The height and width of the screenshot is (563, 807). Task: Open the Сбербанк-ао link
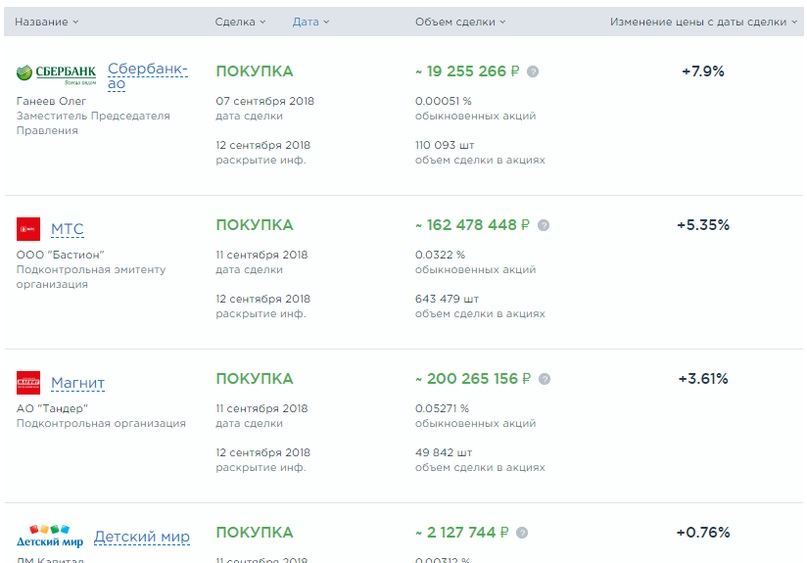point(148,76)
